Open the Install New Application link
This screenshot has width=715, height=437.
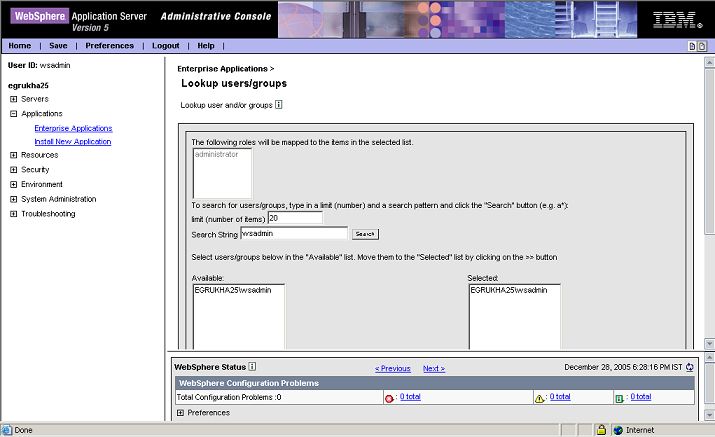pos(73,142)
